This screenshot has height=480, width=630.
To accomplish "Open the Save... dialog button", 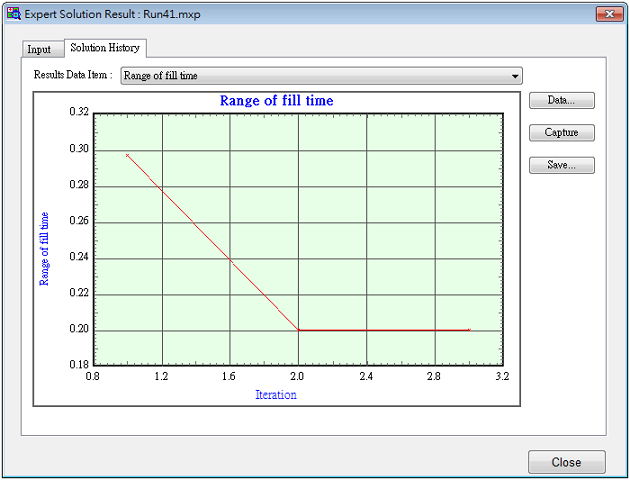I will pyautogui.click(x=561, y=165).
